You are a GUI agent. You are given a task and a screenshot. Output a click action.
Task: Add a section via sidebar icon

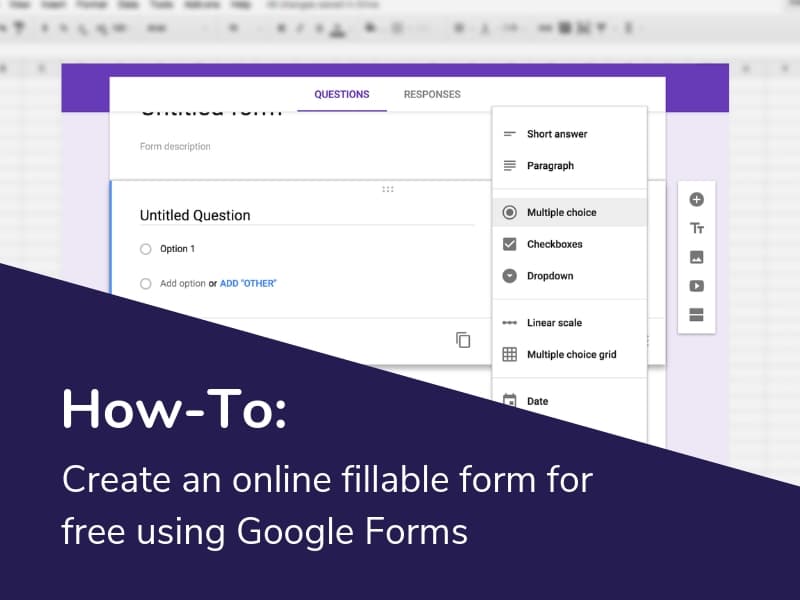(x=696, y=315)
